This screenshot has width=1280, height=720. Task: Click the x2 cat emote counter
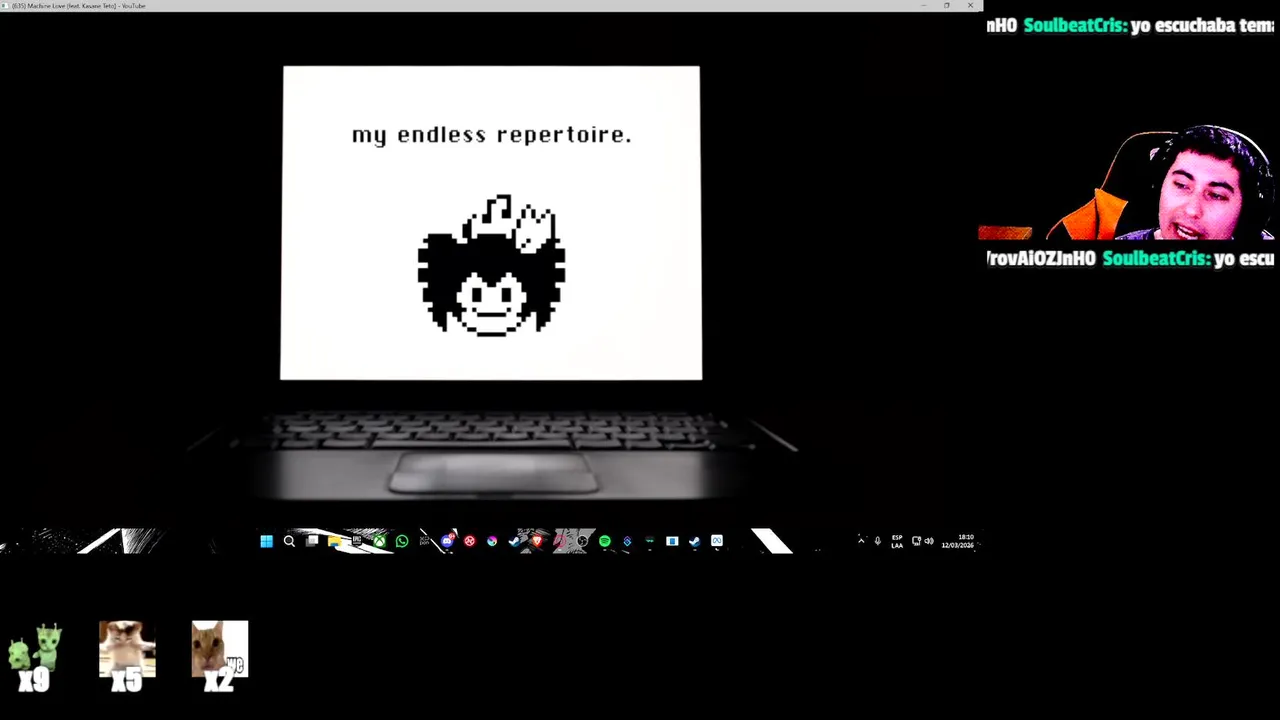pyautogui.click(x=220, y=656)
